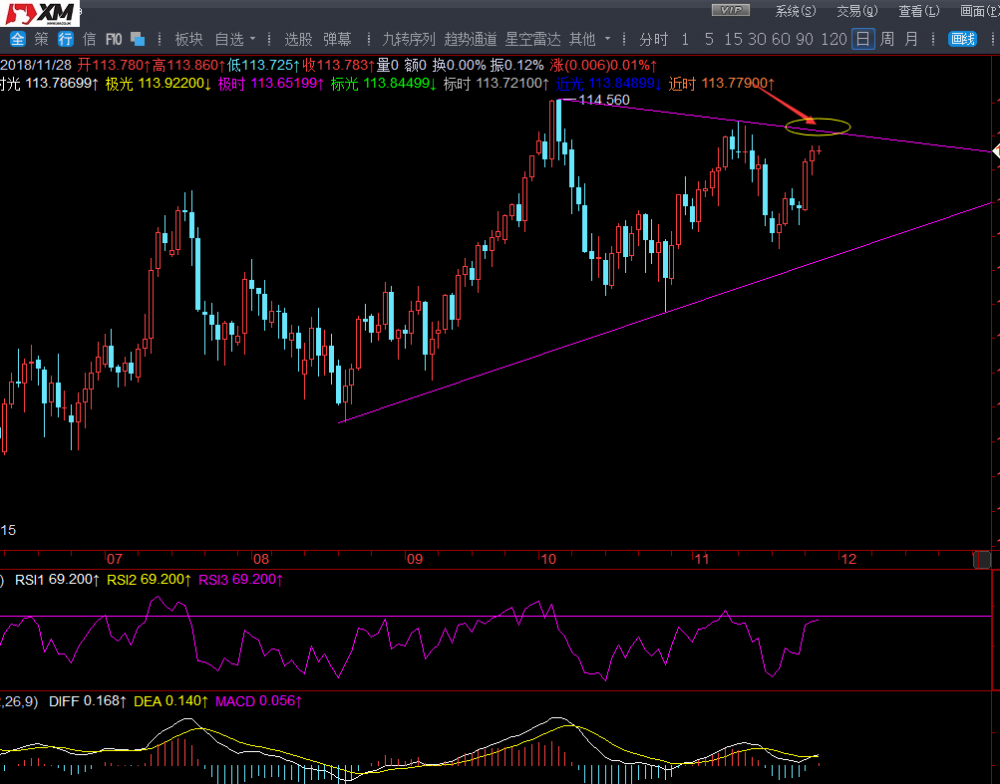Viewport: 1000px width, 784px height.
Task: Select the 60-minute period
Action: tap(781, 40)
